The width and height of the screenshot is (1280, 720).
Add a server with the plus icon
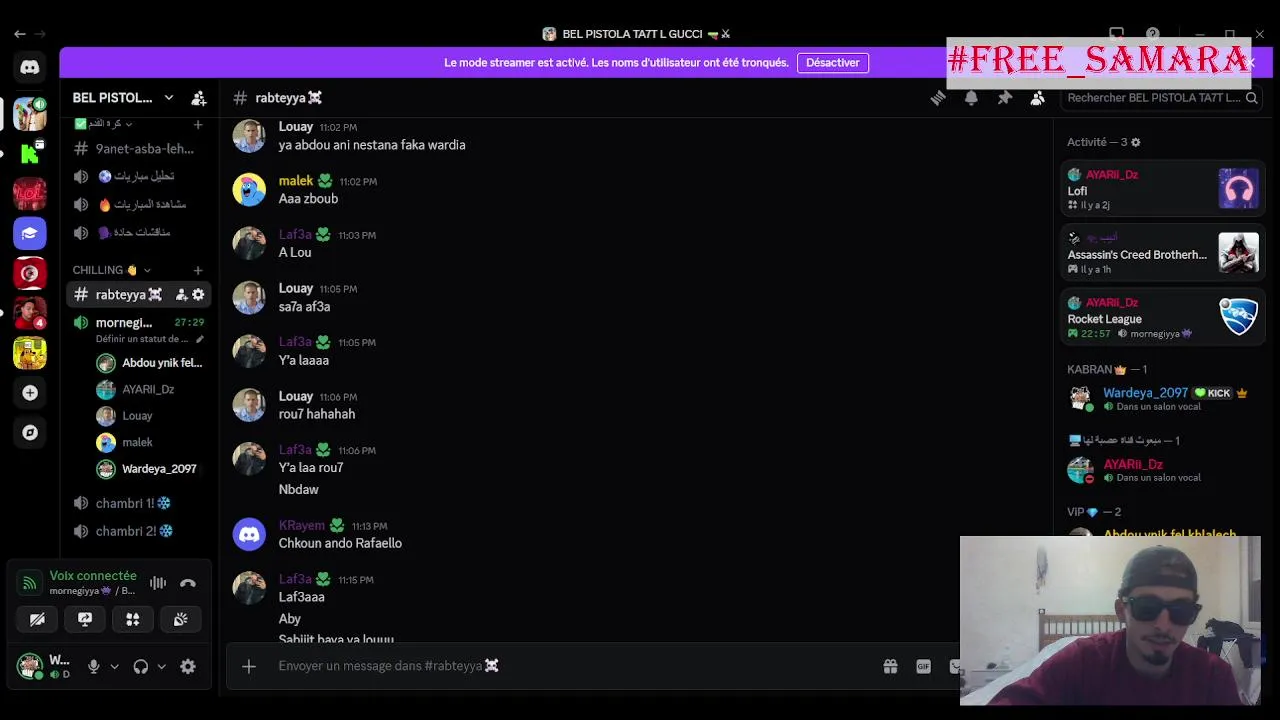30,393
